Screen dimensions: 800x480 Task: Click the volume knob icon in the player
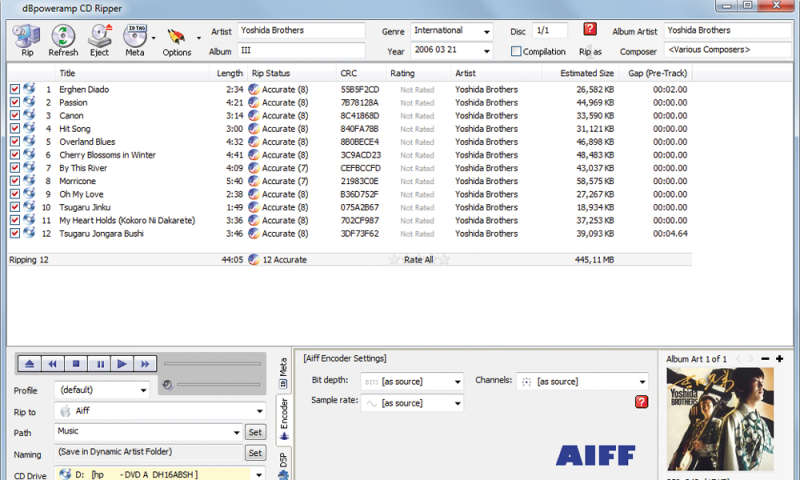[x=167, y=385]
